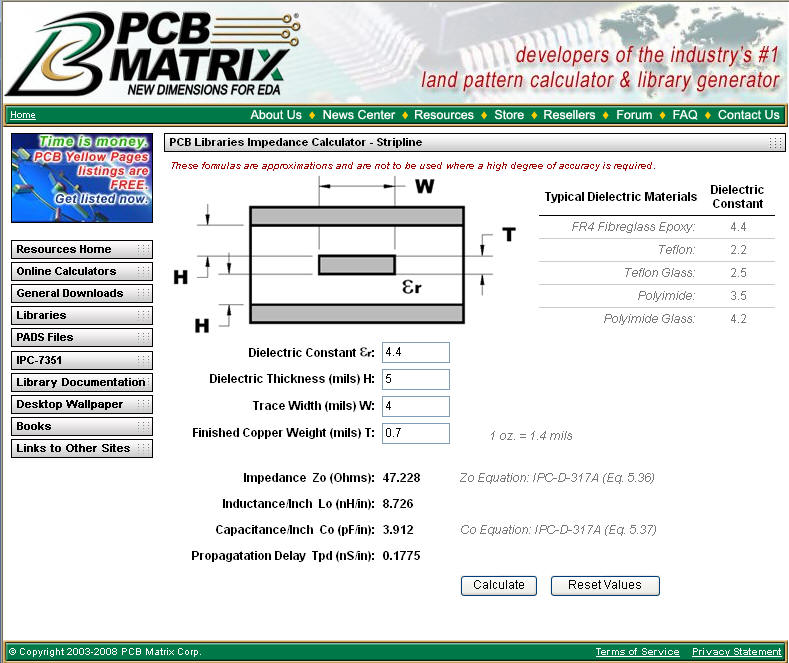The height and width of the screenshot is (663, 789).
Task: Click the FR4 Fibreglass Epoxy row label
Action: [x=633, y=227]
